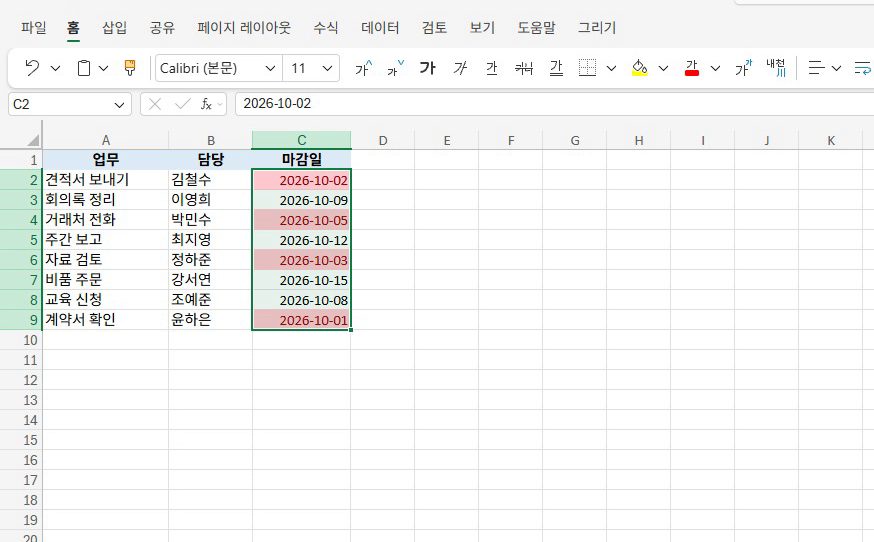874x542 pixels.
Task: Open the font size 11 dropdown
Action: [327, 69]
